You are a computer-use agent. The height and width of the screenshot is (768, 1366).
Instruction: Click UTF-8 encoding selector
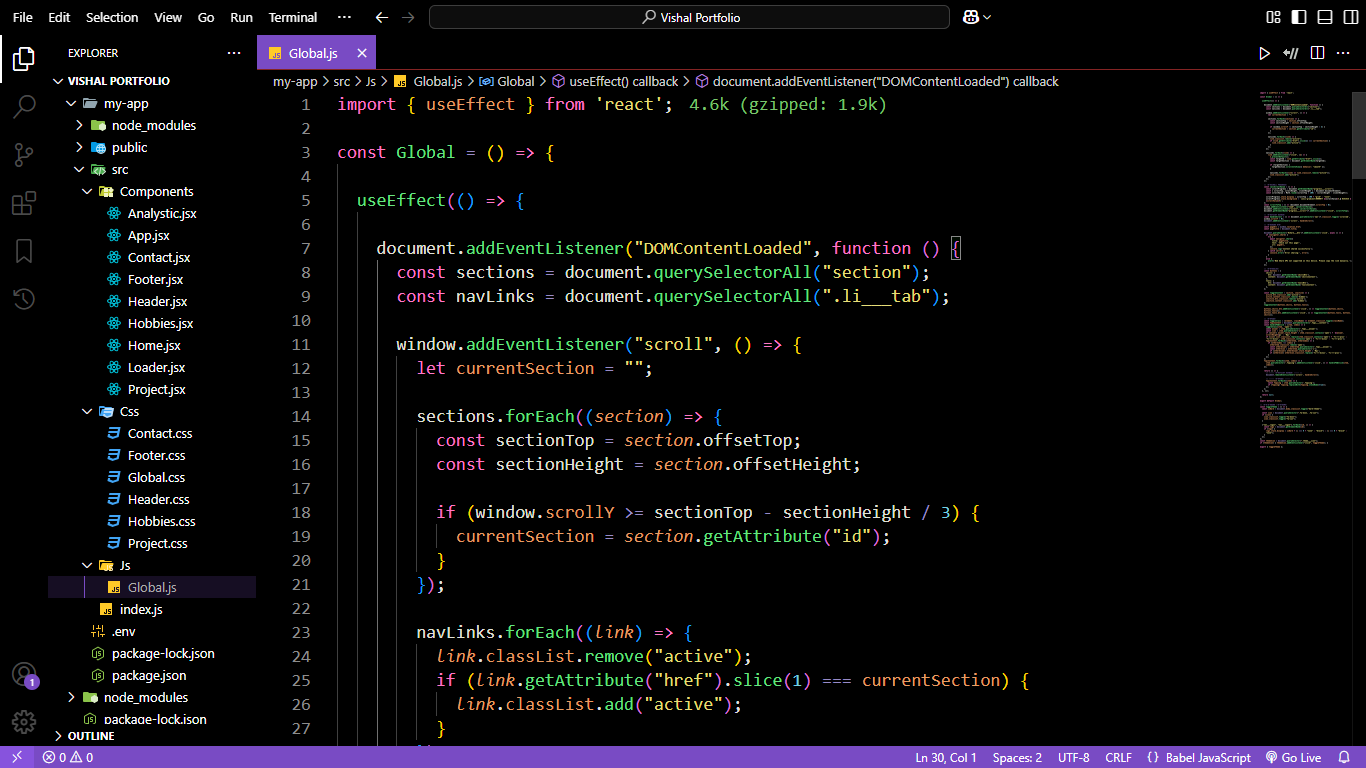(x=1073, y=757)
